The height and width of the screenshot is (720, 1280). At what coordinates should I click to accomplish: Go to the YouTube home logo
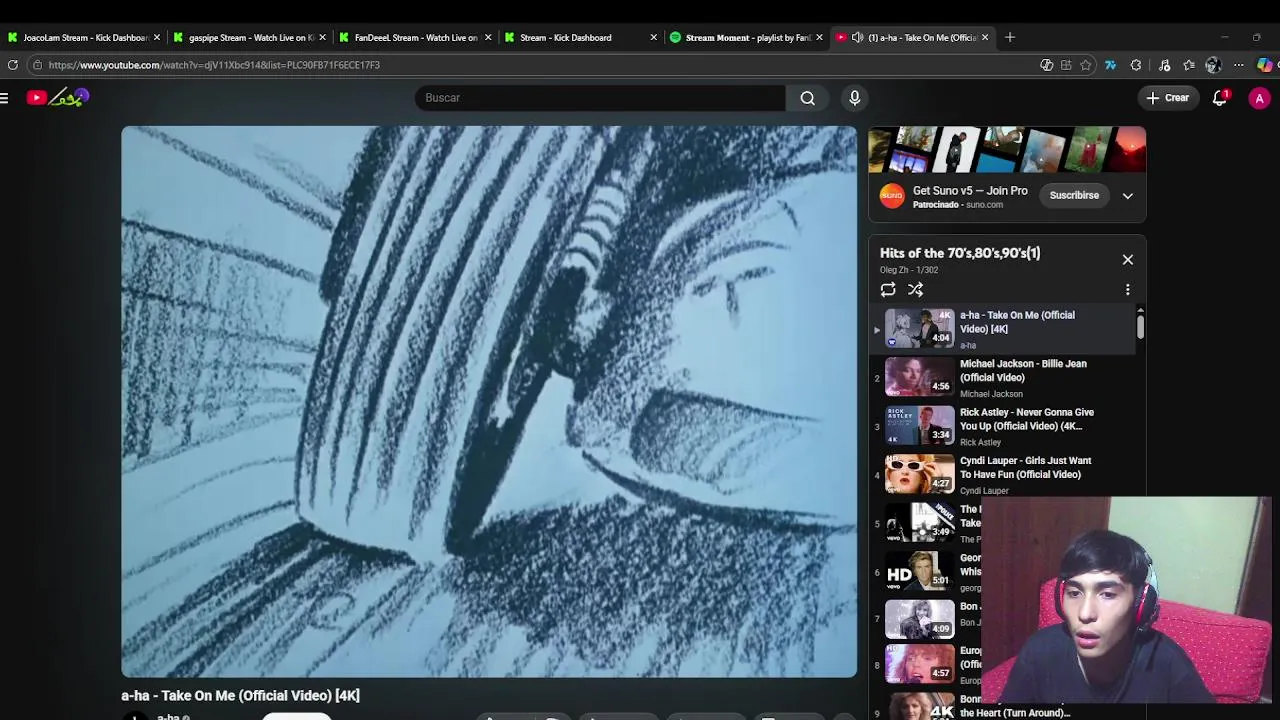58,97
